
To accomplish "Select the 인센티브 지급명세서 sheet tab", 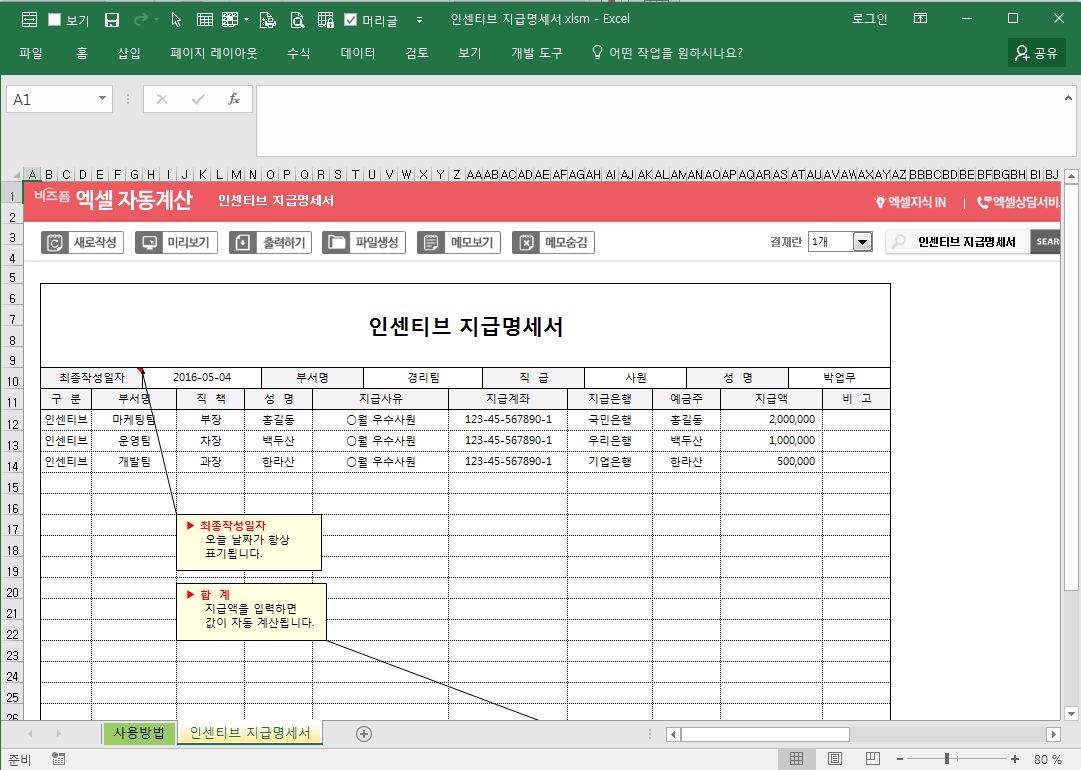I will [250, 733].
